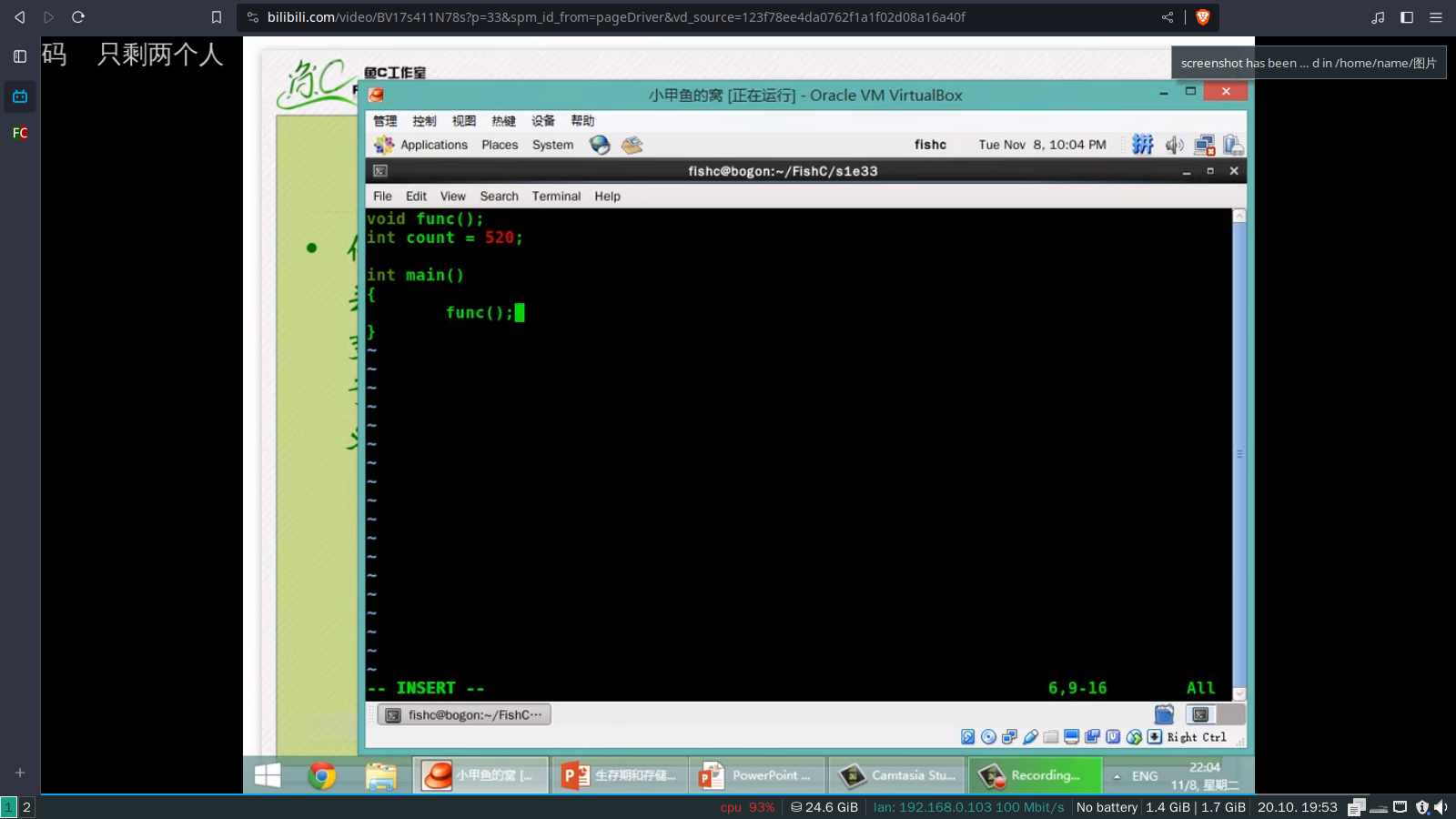1456x819 pixels.
Task: Switch to the terminal workspace thumbnail
Action: point(1200,715)
